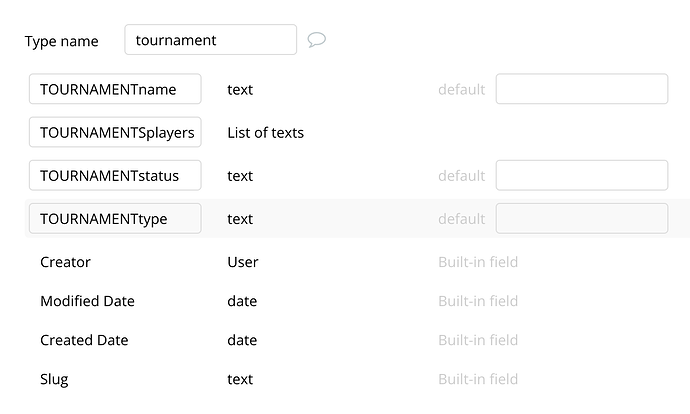Select the Creator built-in field row

(66, 262)
